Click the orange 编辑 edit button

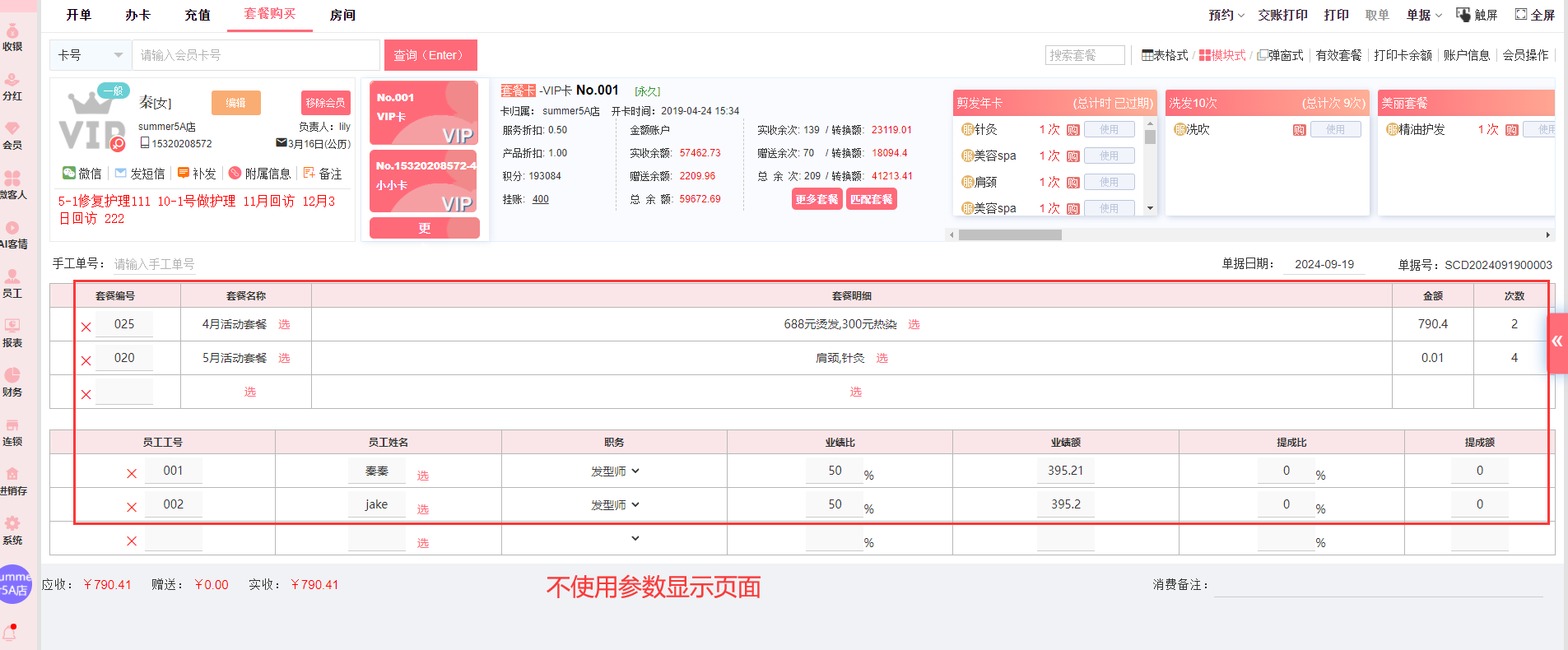tap(236, 103)
